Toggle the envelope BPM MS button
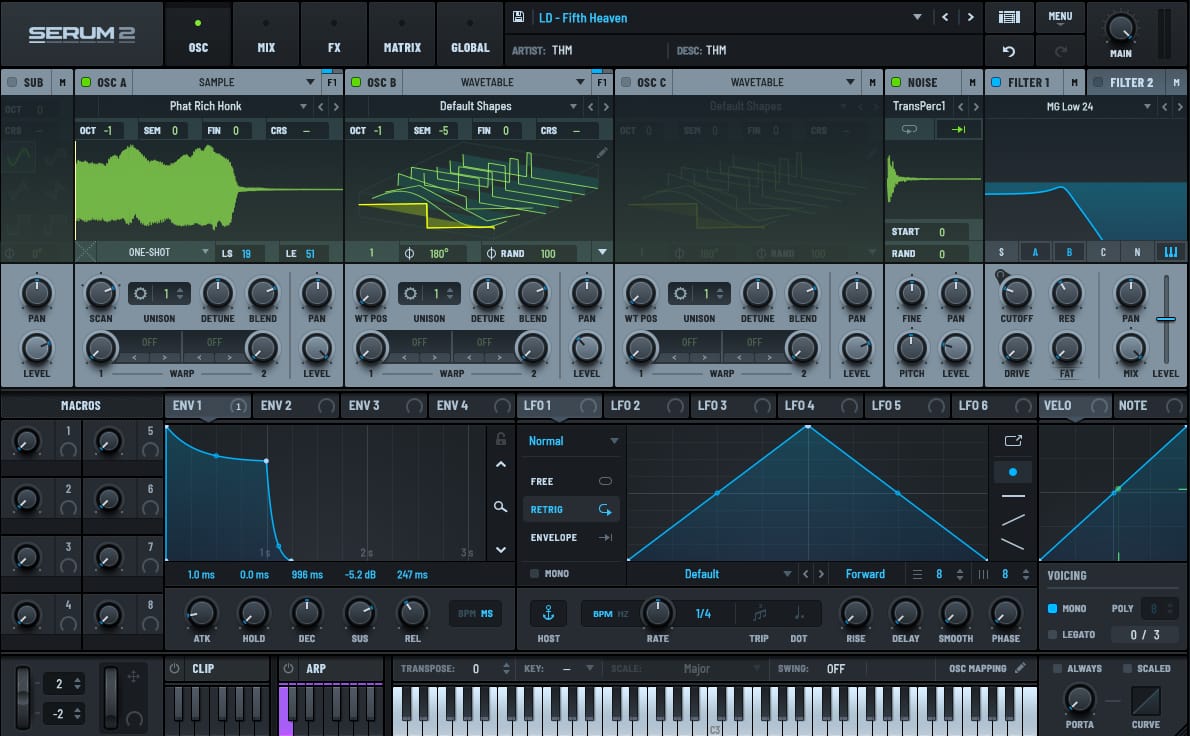This screenshot has height=736, width=1190. point(476,613)
